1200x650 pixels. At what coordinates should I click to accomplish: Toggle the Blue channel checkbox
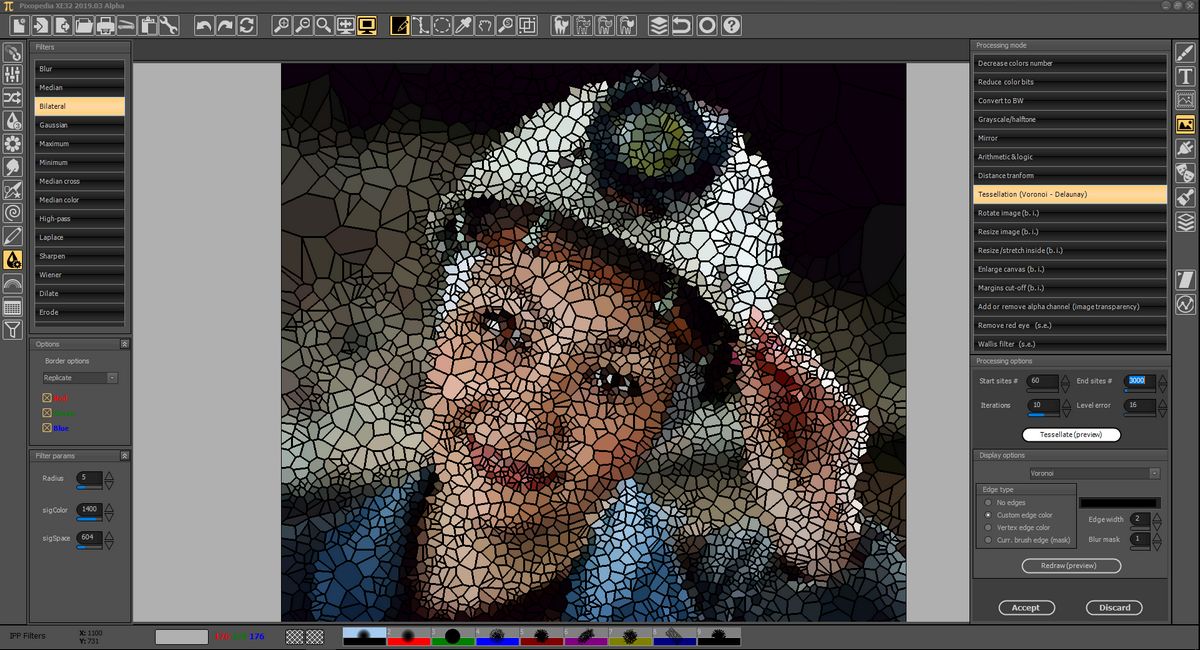(x=46, y=428)
